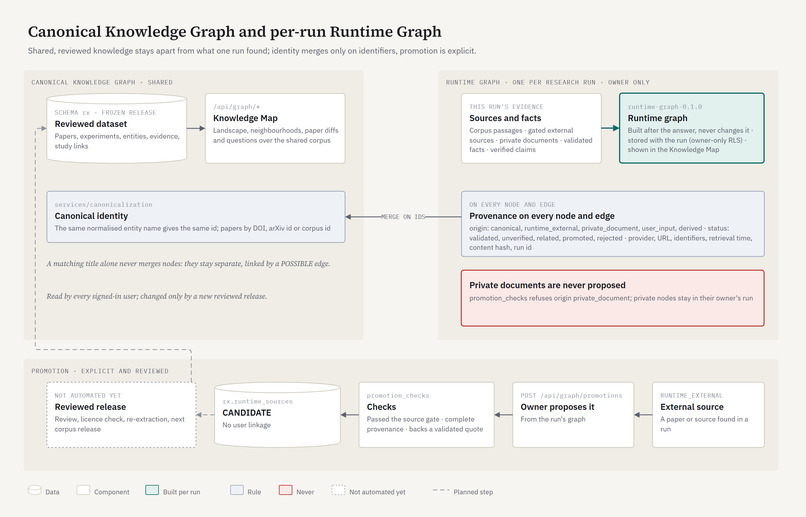Click the Rule legend swatch

pyautogui.click(x=237, y=490)
